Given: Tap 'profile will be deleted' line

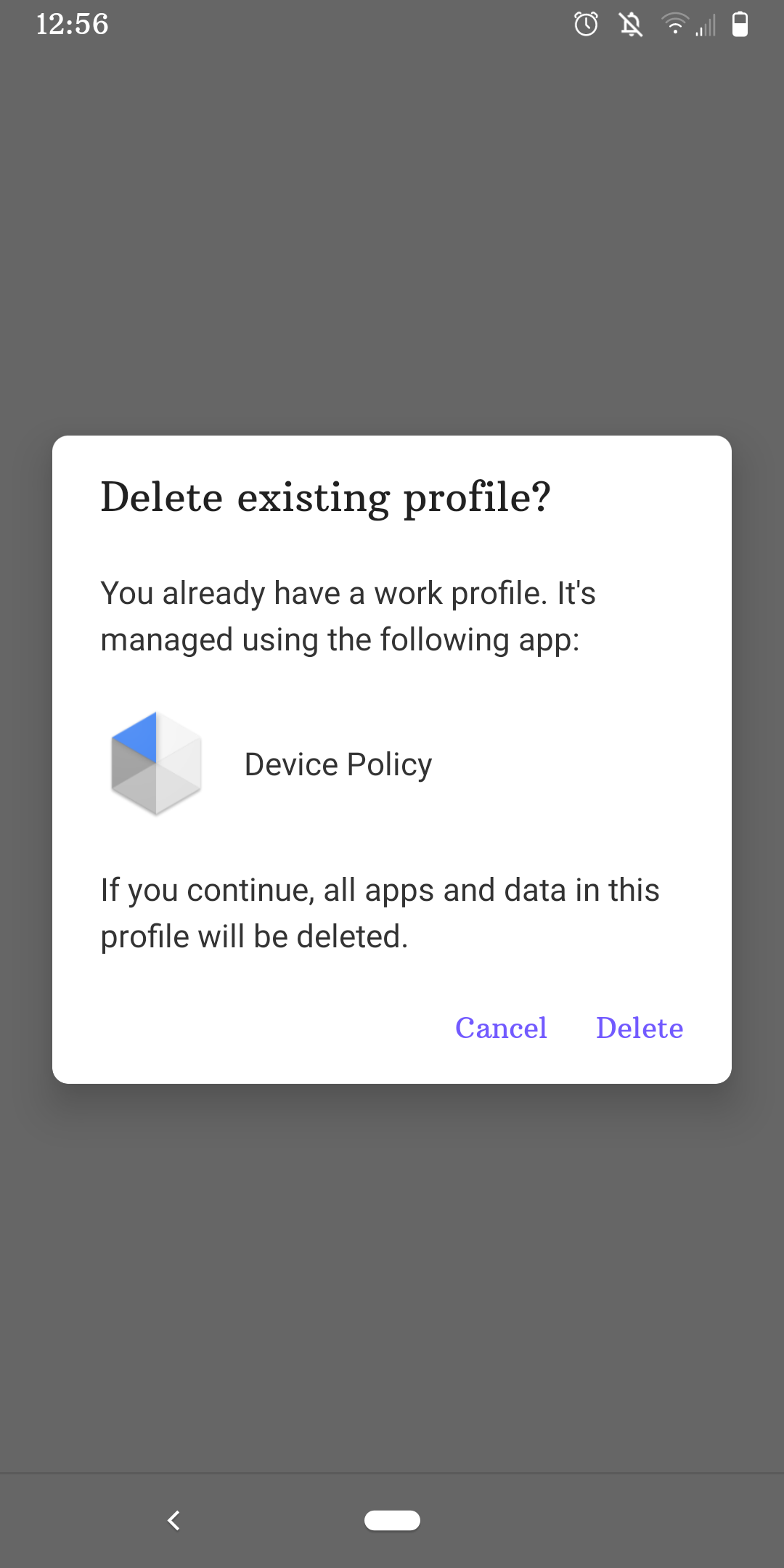Looking at the screenshot, I should pyautogui.click(x=254, y=936).
